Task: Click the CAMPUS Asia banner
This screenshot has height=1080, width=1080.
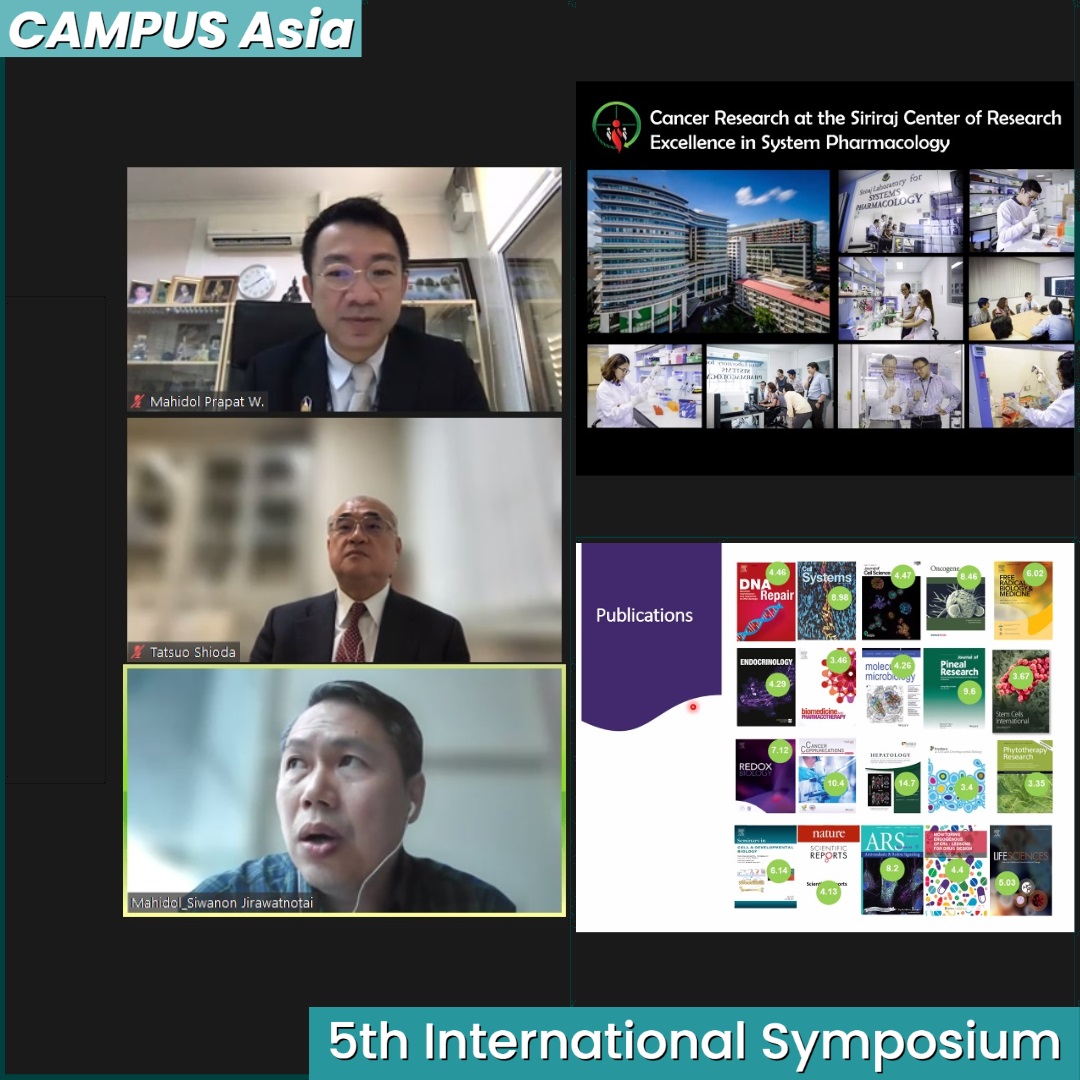Action: pos(181,29)
